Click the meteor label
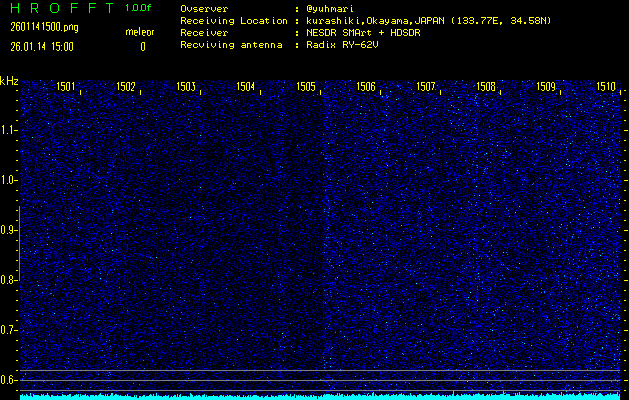This screenshot has height=400, width=629. click(140, 32)
